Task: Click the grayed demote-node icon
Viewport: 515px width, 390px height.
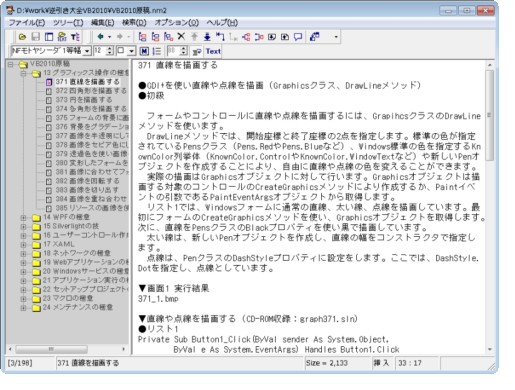Action: [x=233, y=37]
